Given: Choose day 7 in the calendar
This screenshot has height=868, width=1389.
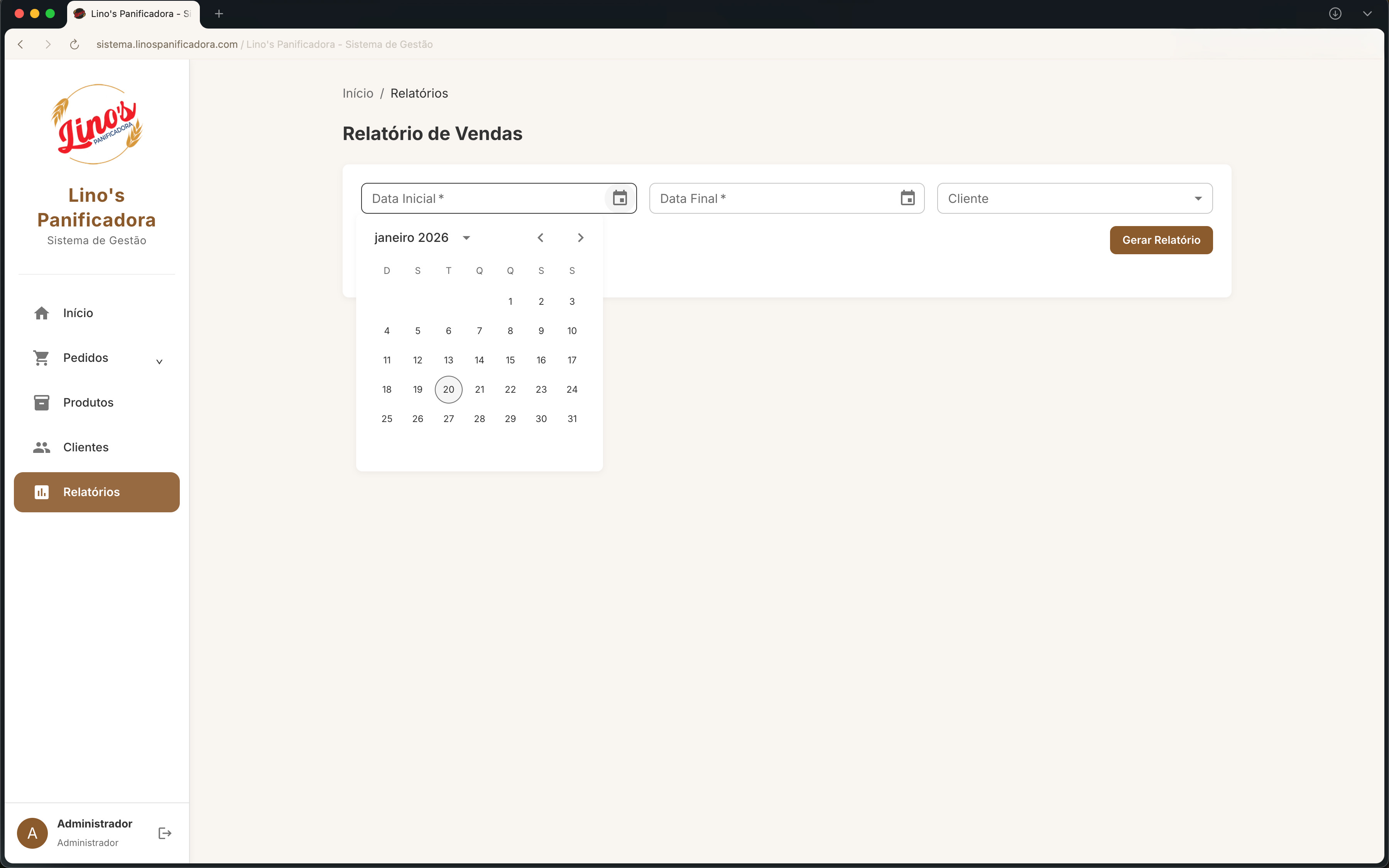Looking at the screenshot, I should point(479,331).
